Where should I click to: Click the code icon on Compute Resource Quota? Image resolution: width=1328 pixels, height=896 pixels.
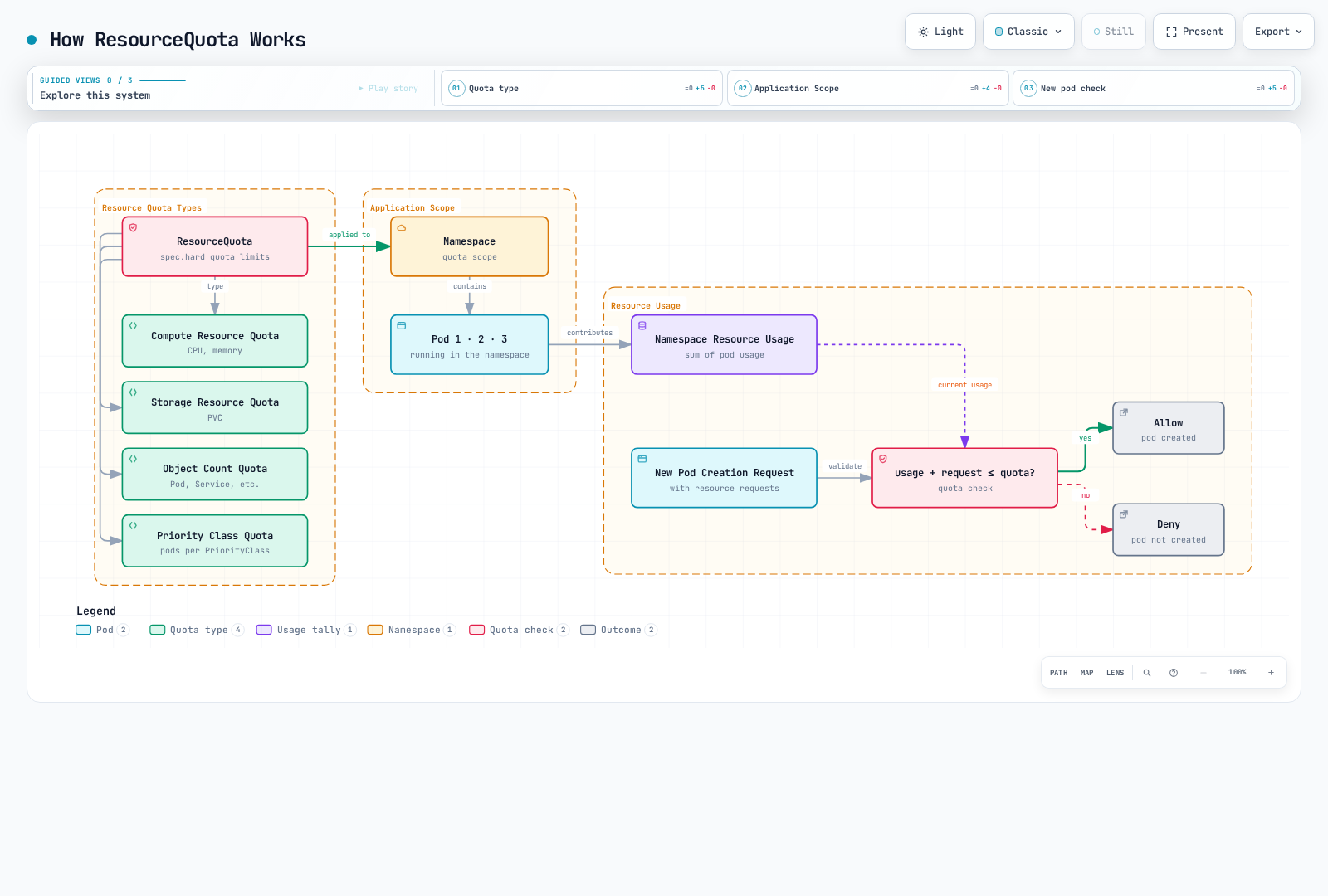click(133, 325)
